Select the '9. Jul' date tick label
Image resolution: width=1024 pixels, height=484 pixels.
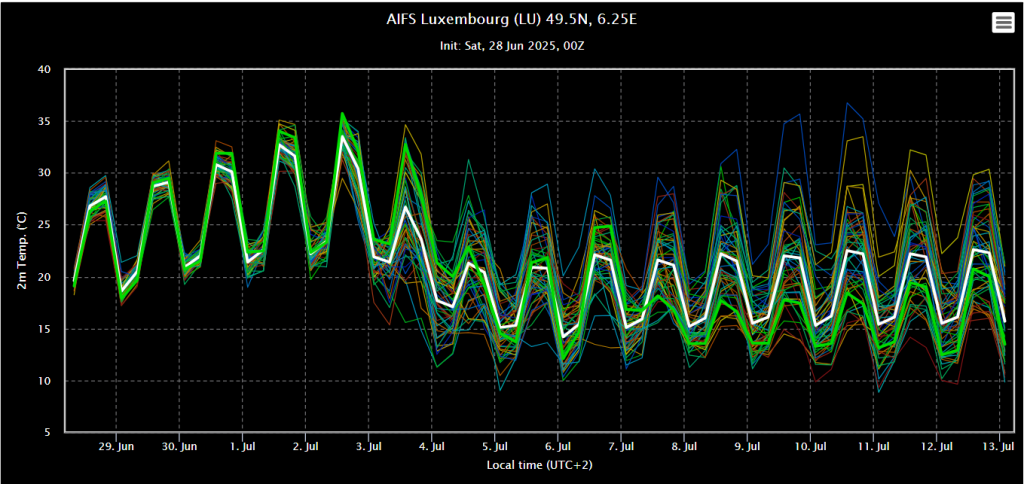[x=747, y=447]
